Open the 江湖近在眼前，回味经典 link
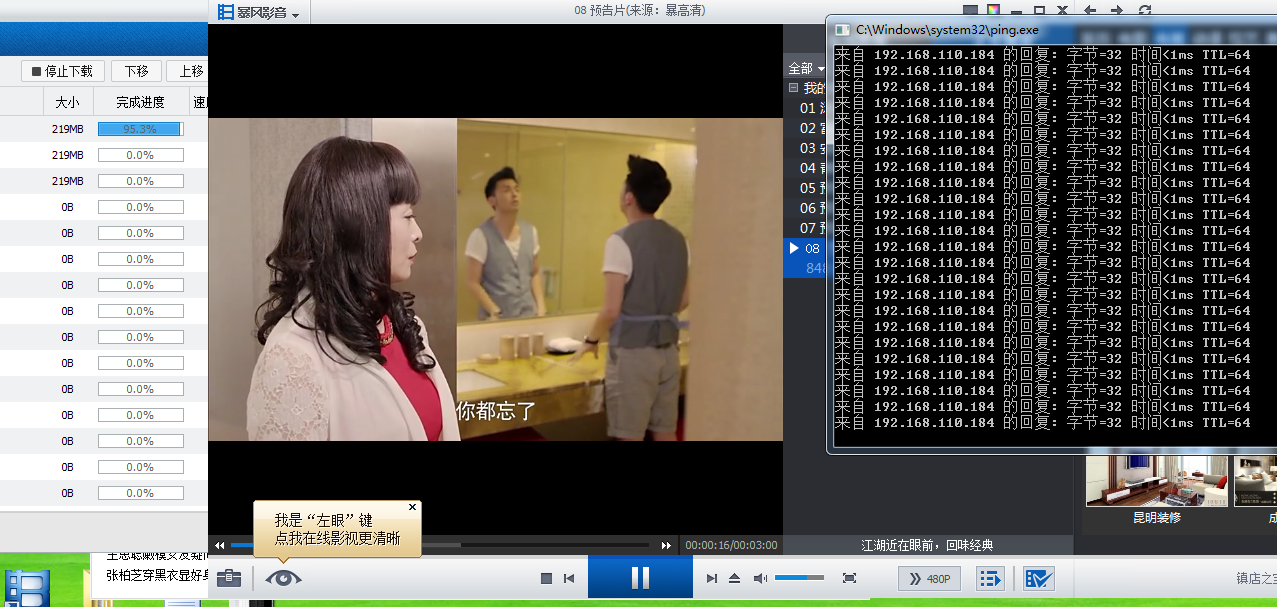Viewport: 1277px width, 607px height. pyautogui.click(x=928, y=545)
